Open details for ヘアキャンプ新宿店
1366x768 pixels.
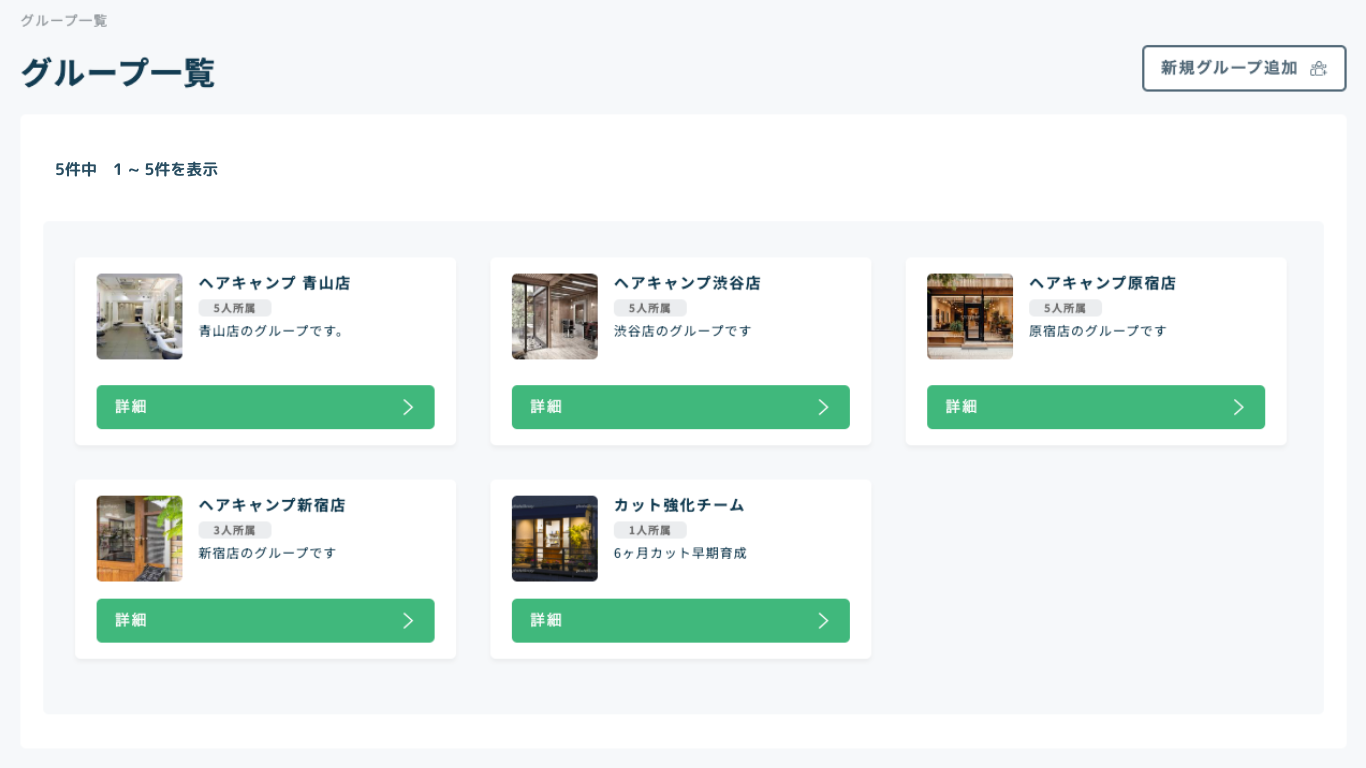(x=265, y=621)
